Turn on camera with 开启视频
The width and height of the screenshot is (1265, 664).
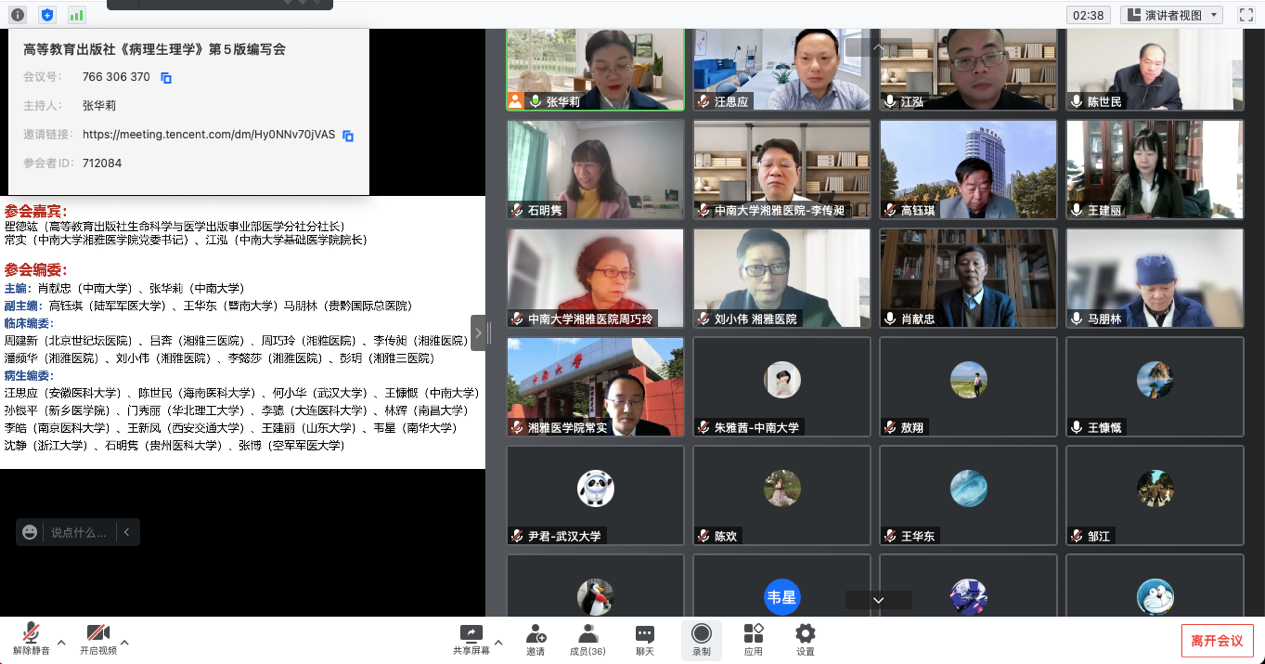pyautogui.click(x=98, y=638)
